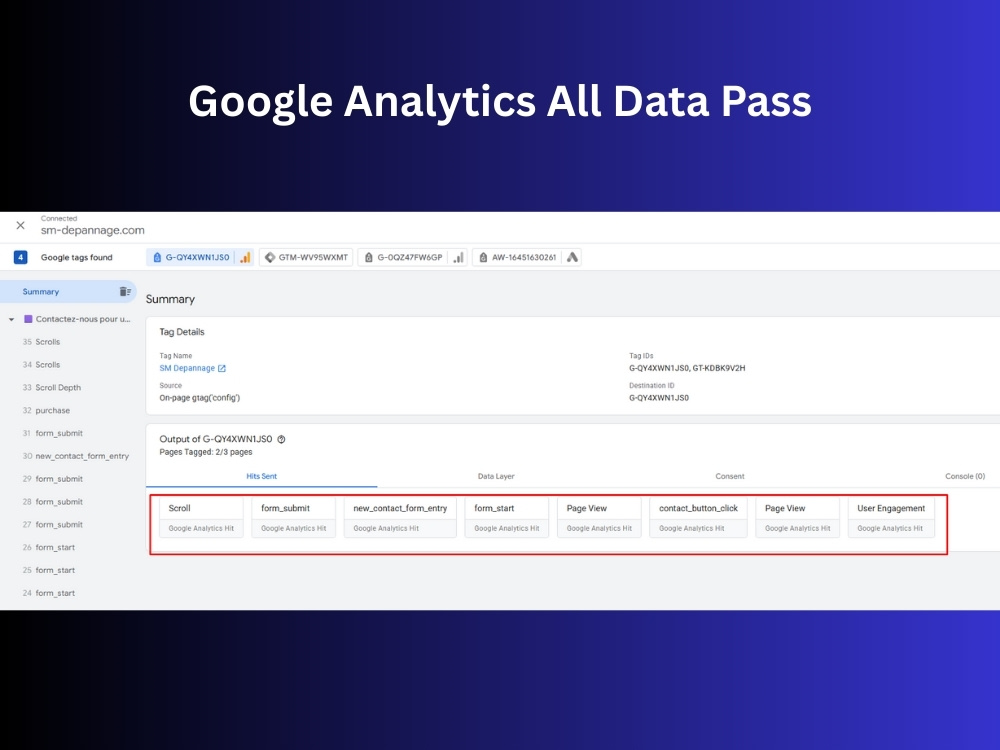This screenshot has height=750, width=1000.
Task: Click the Google tags found label
Action: [x=77, y=258]
